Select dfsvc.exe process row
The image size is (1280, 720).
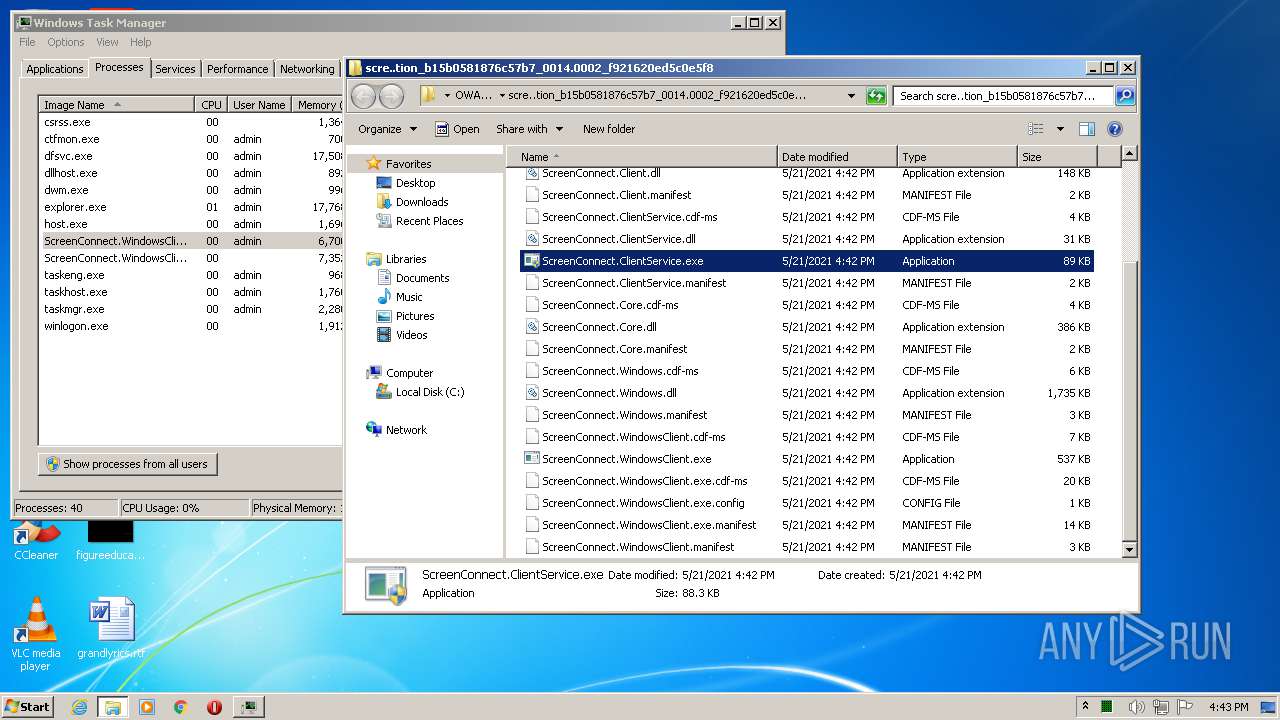191,156
